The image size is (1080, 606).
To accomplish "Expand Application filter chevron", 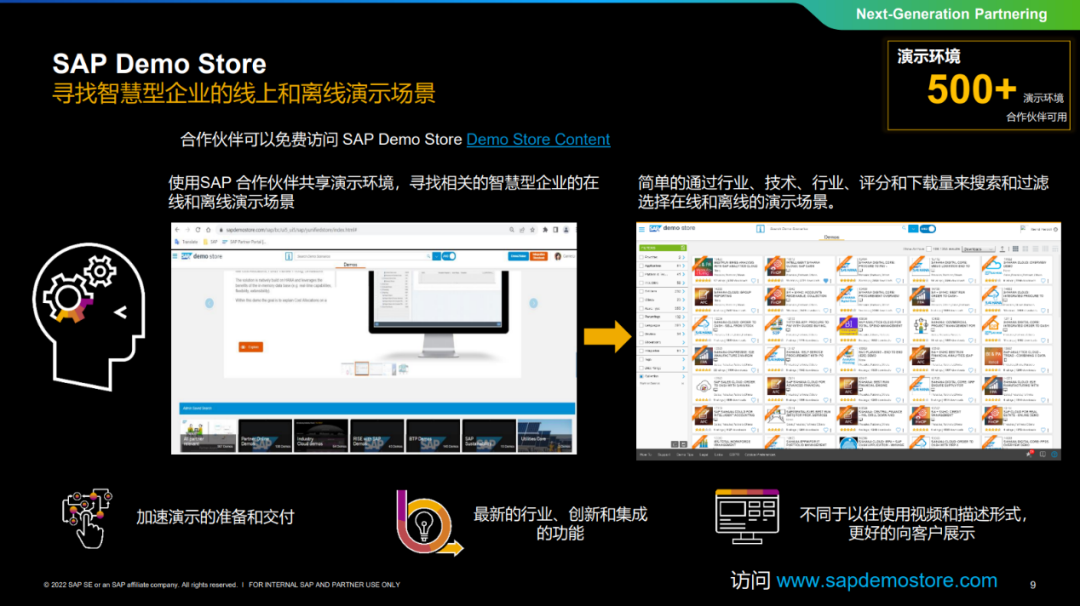I will pyautogui.click(x=684, y=266).
